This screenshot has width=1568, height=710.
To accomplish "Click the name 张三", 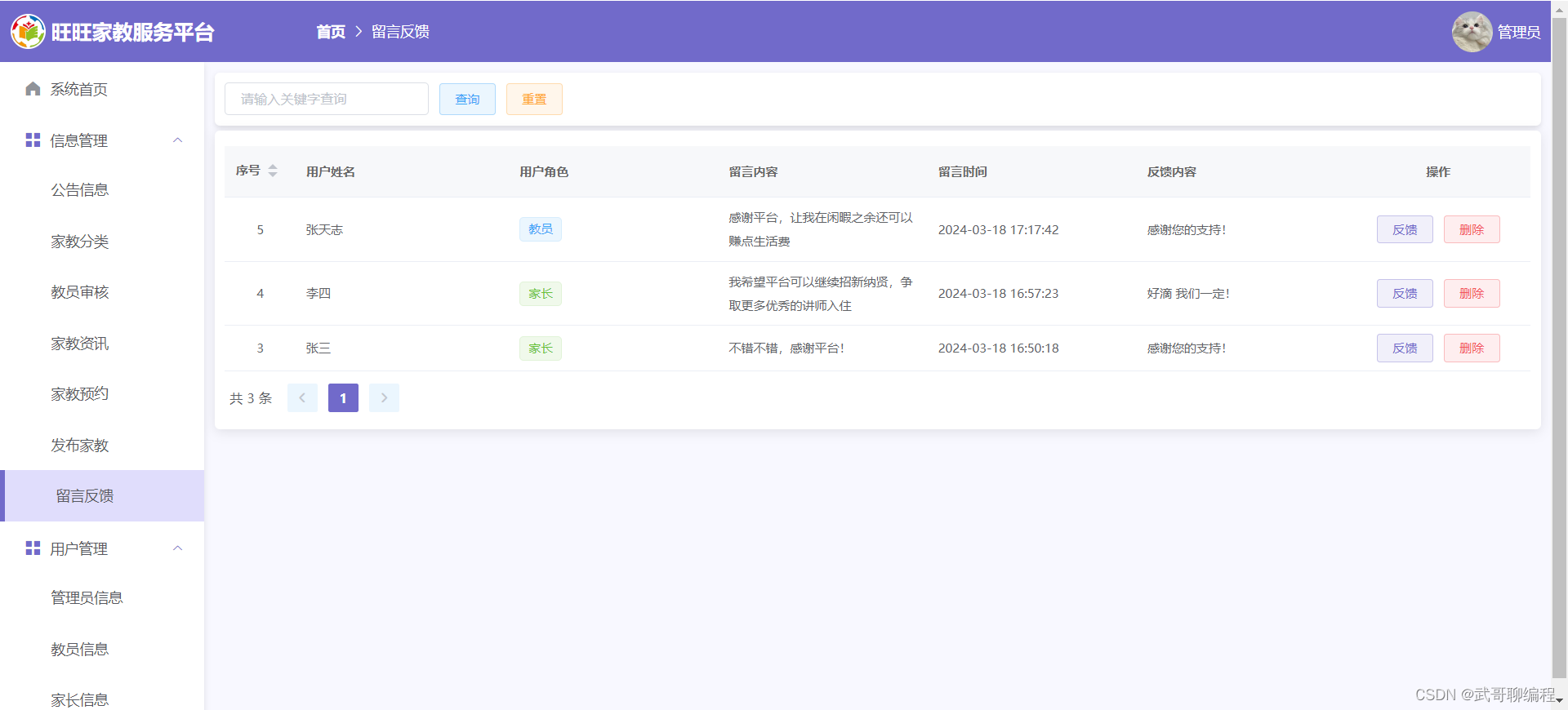I will (x=318, y=348).
